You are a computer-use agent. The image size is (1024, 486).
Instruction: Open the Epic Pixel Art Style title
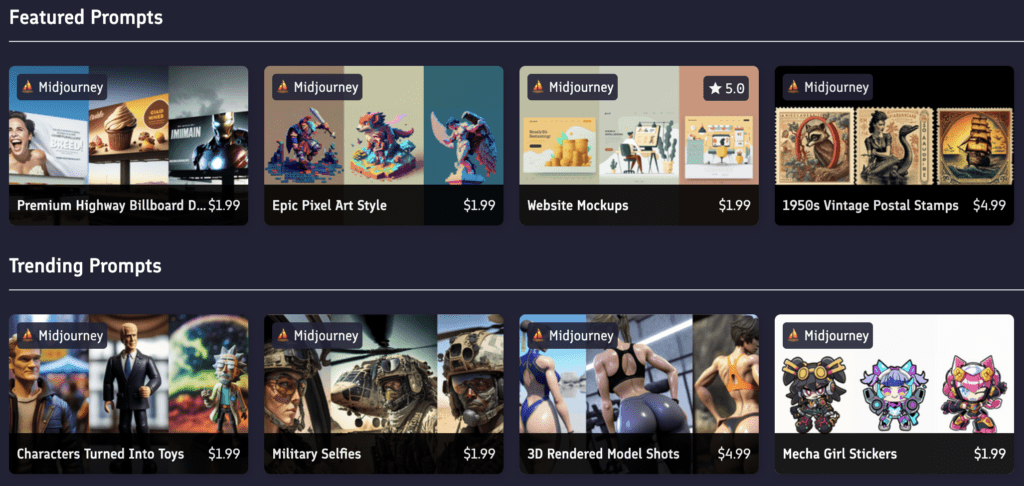tap(329, 205)
